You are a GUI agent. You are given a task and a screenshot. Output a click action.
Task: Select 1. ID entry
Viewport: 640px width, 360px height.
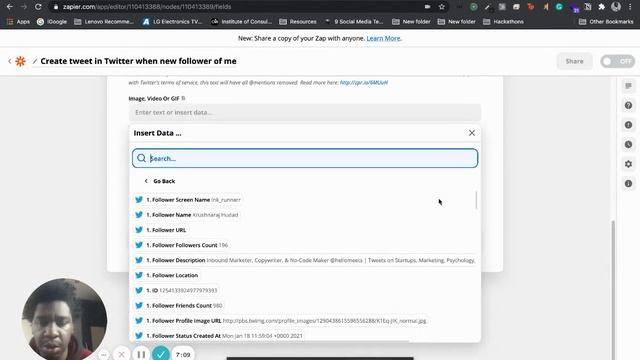click(176, 290)
